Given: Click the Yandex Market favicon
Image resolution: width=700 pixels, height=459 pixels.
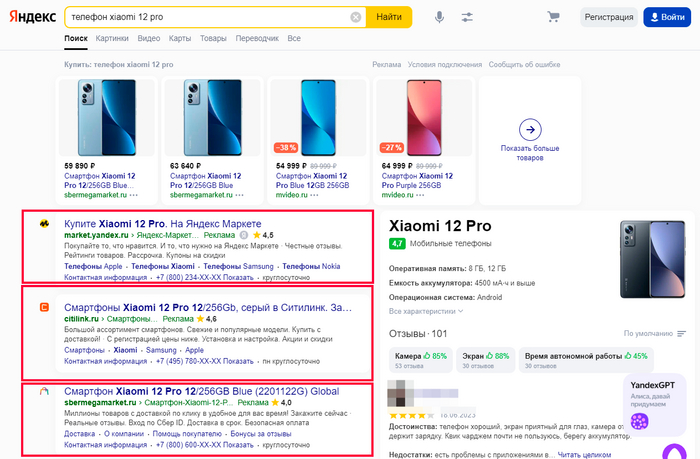Looking at the screenshot, I should [x=44, y=223].
